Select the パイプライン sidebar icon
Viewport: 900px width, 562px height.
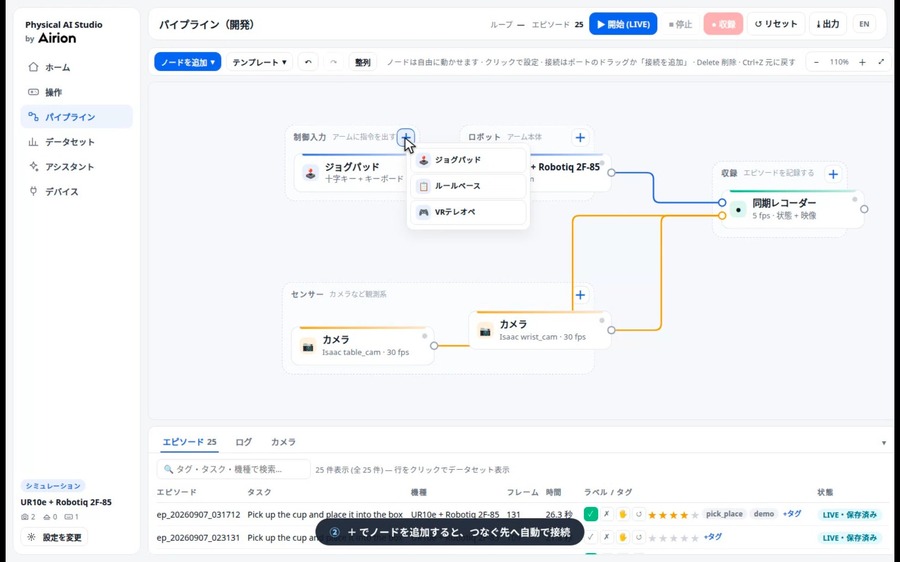pyautogui.click(x=33, y=117)
